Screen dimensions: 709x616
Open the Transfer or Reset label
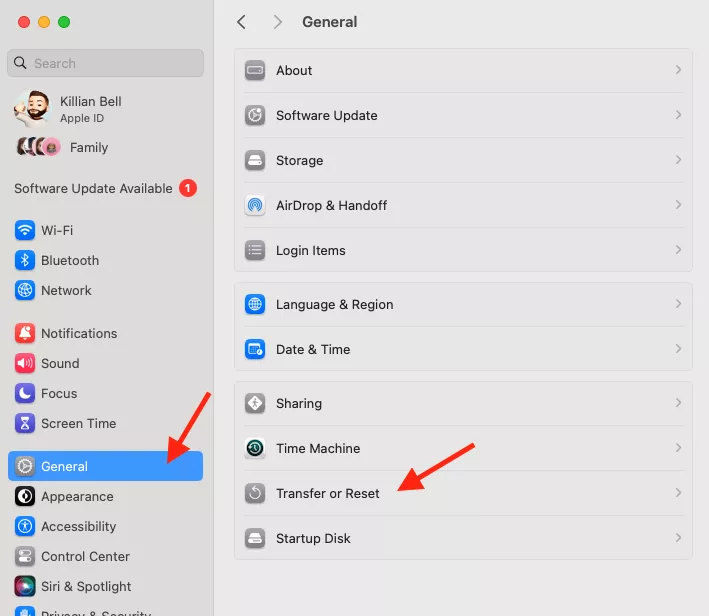tap(327, 493)
